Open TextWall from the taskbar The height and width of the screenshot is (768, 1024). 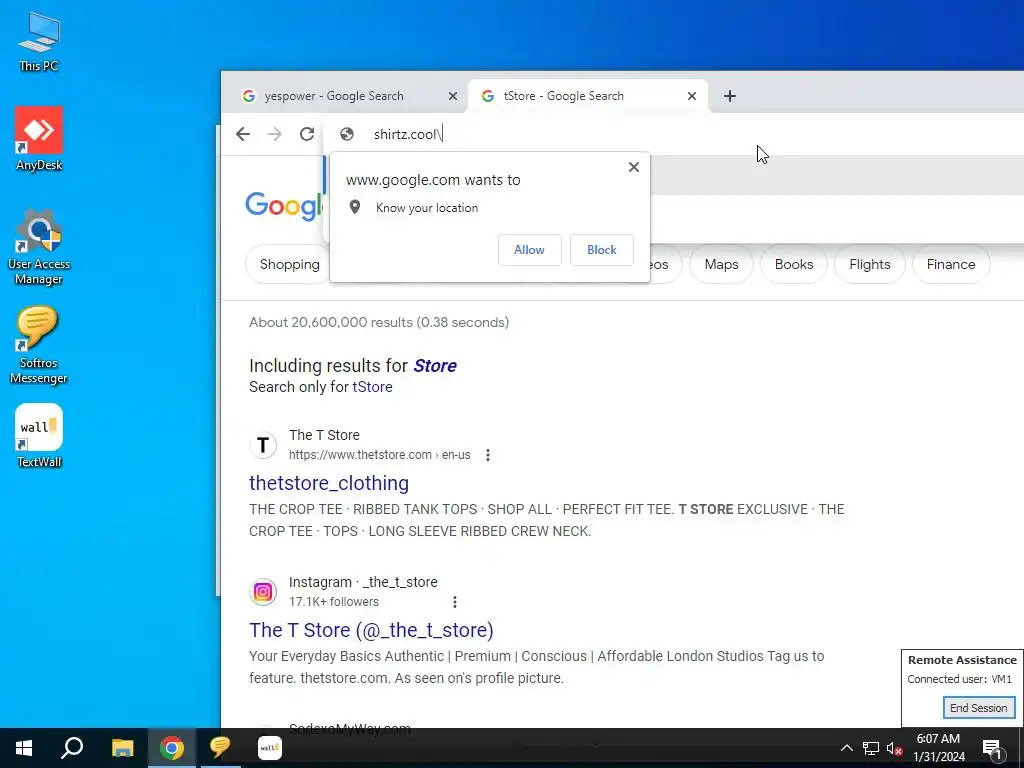[270, 748]
